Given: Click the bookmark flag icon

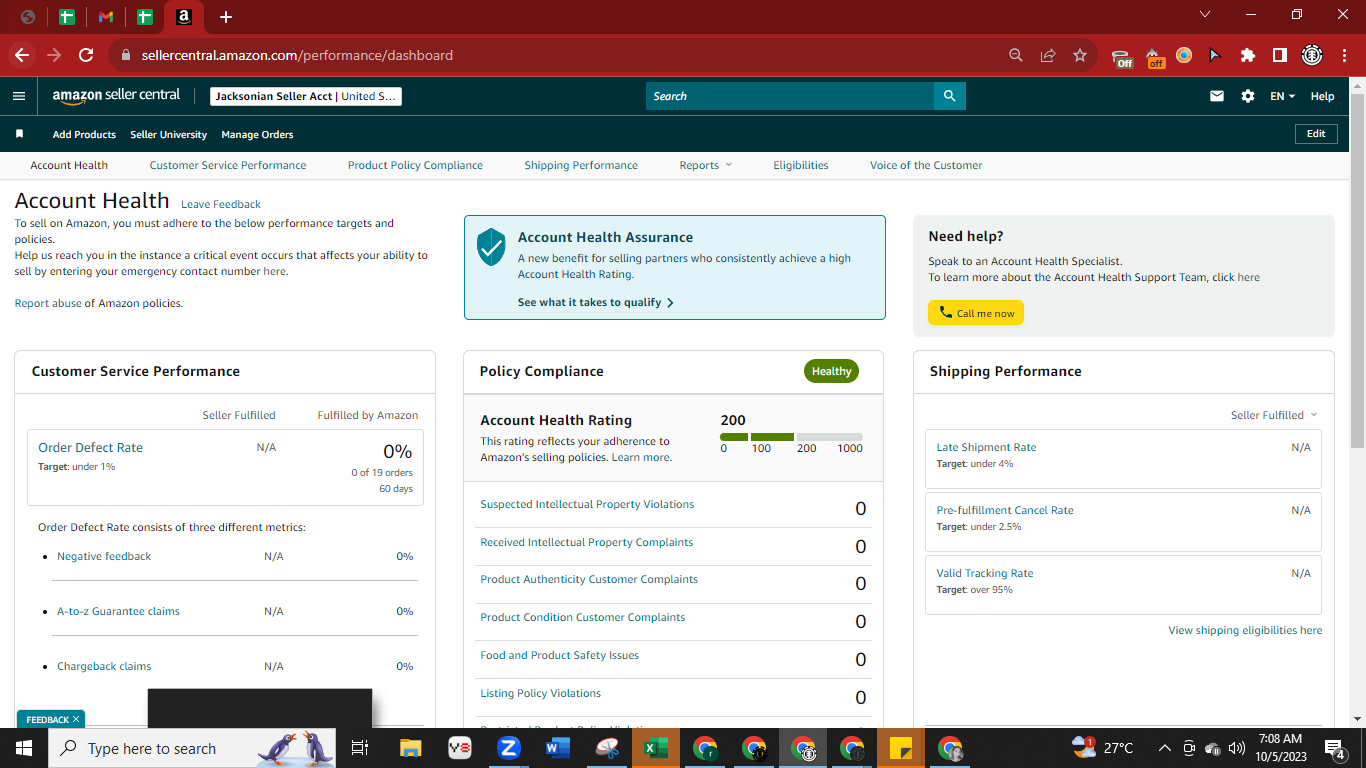Looking at the screenshot, I should (x=19, y=134).
